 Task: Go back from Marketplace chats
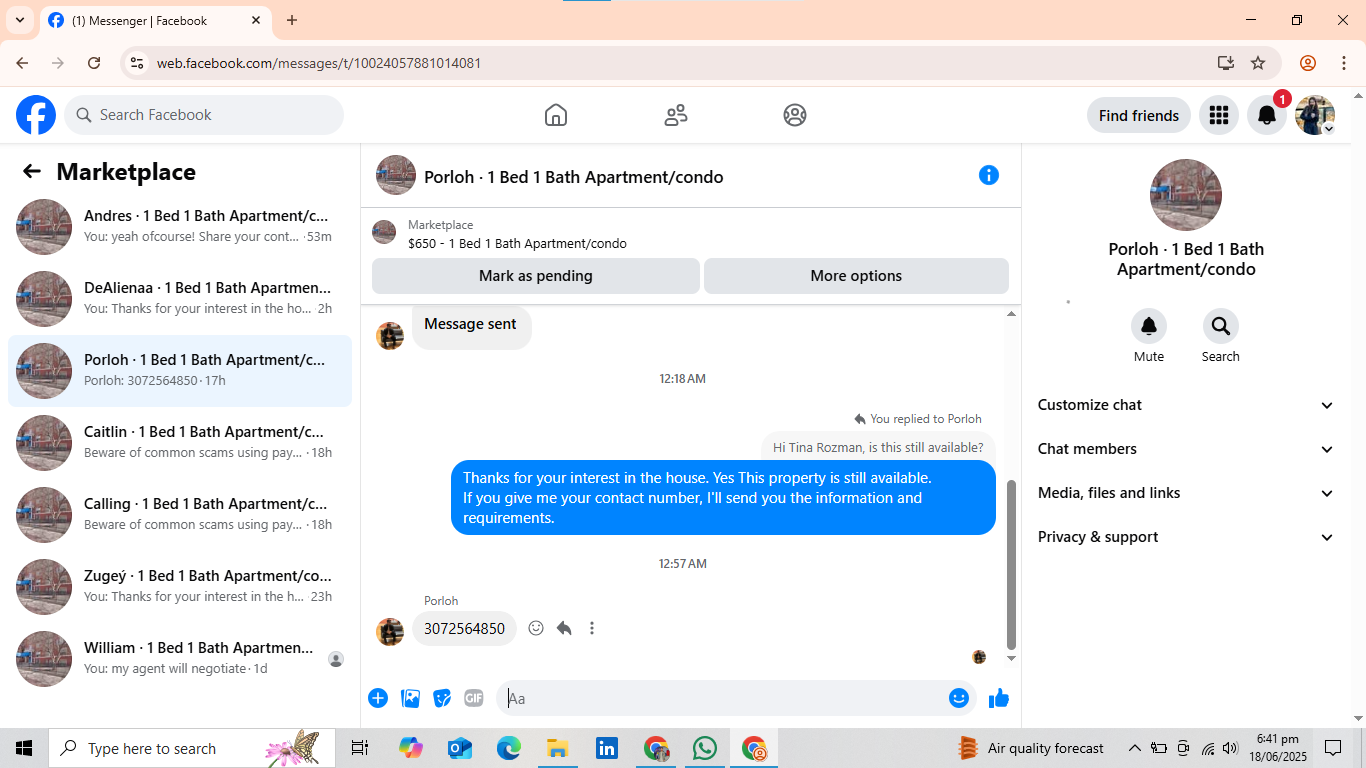(32, 171)
